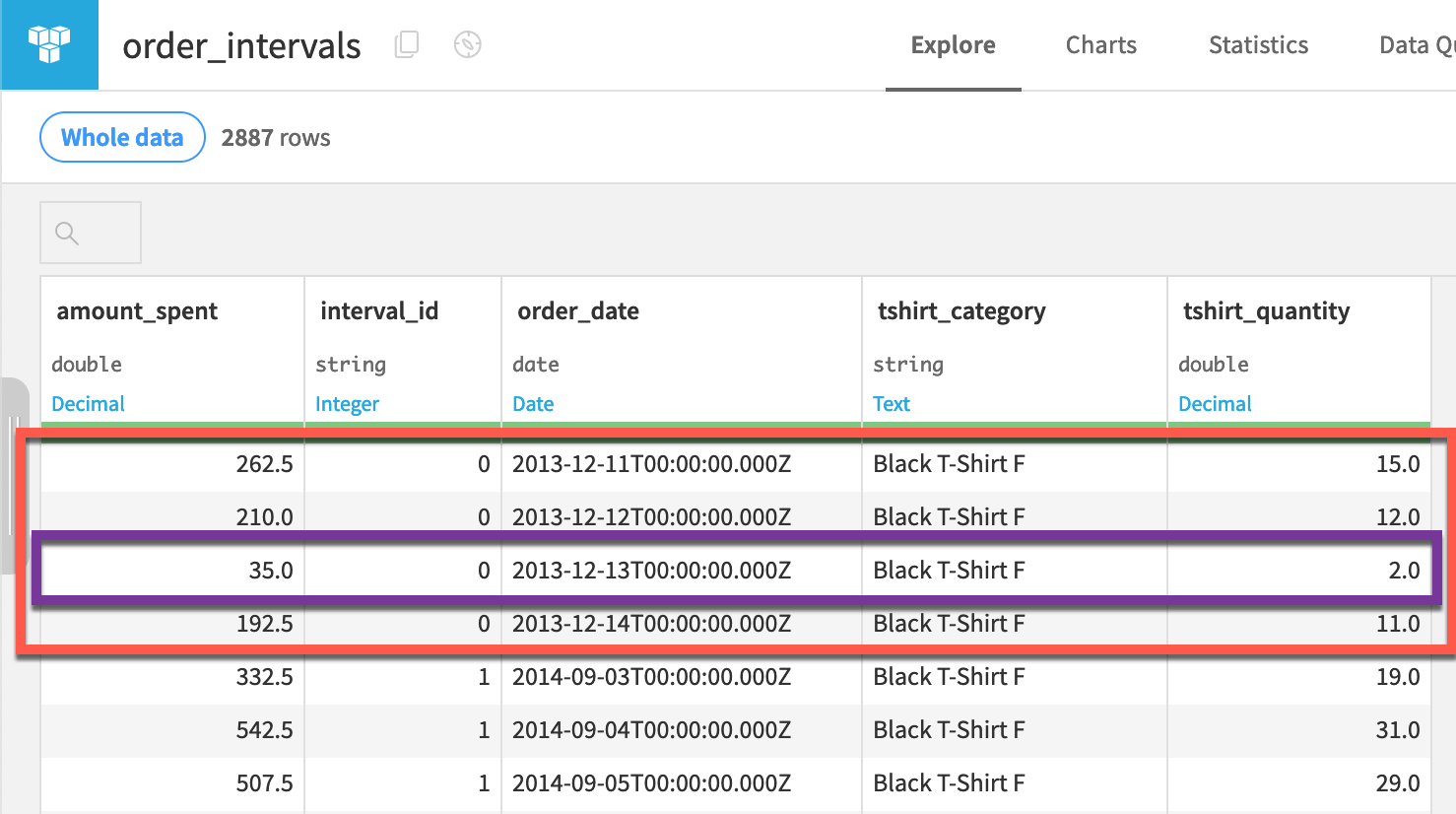Click the Explore tab
Image resolution: width=1456 pixels, height=814 pixels.
(952, 44)
